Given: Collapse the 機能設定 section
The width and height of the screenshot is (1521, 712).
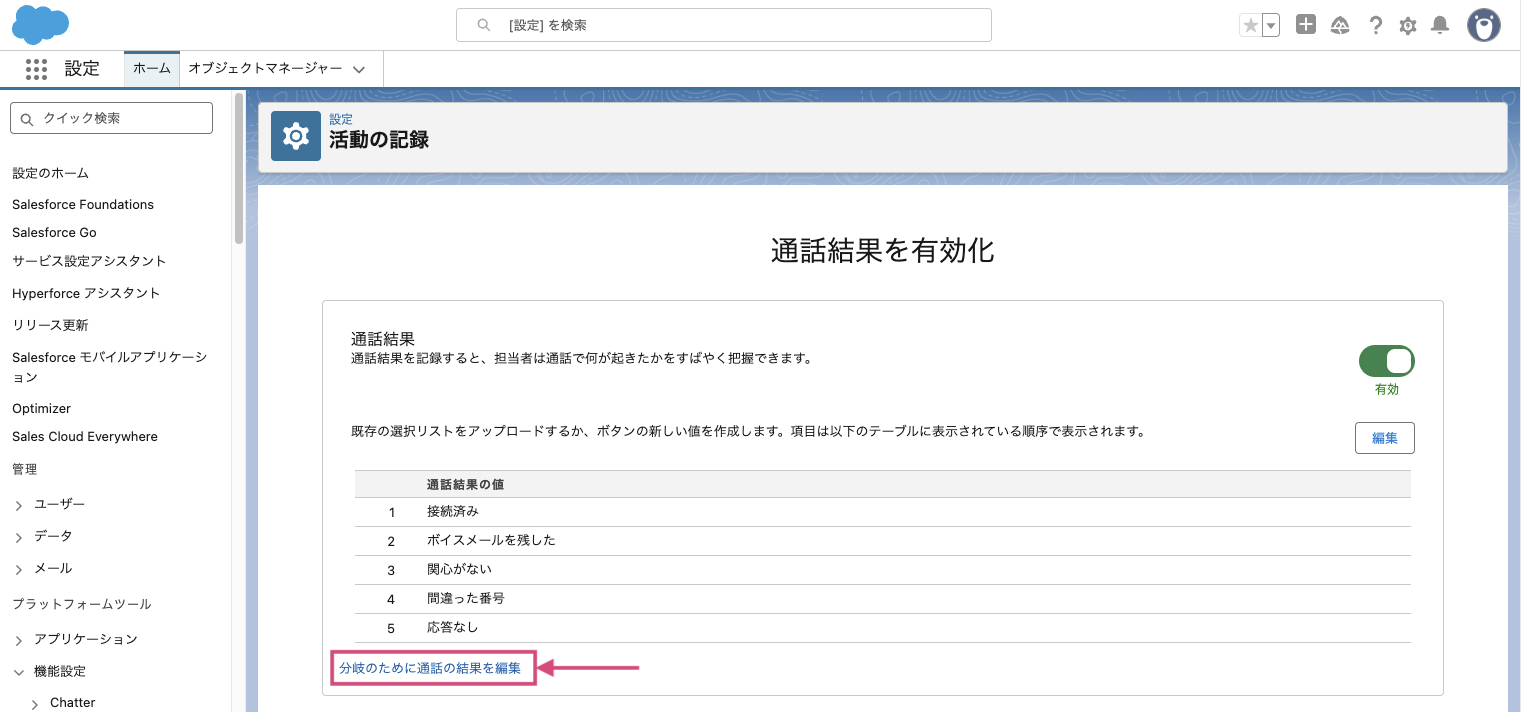Looking at the screenshot, I should (x=19, y=672).
